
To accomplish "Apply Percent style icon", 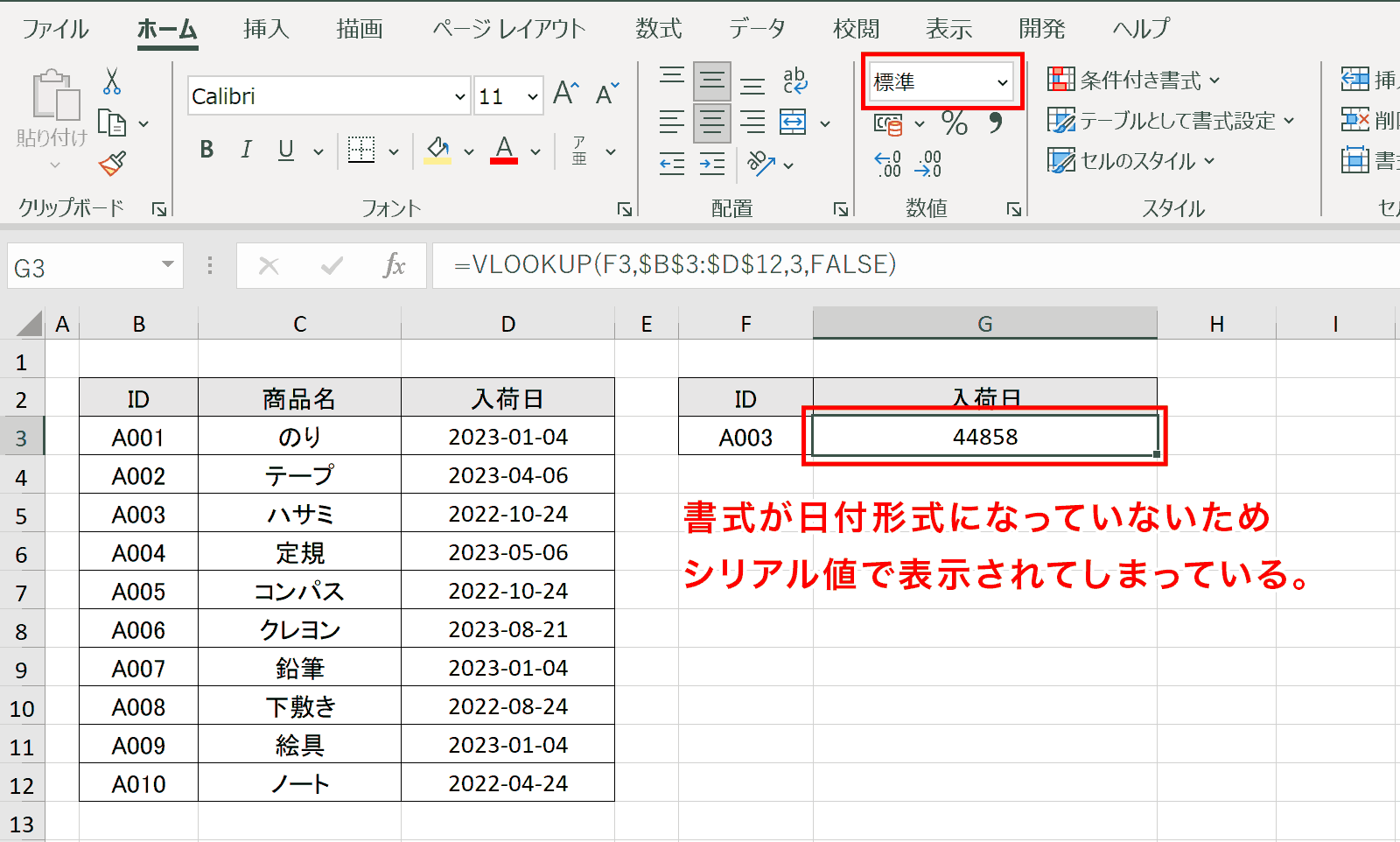I will coord(955,123).
